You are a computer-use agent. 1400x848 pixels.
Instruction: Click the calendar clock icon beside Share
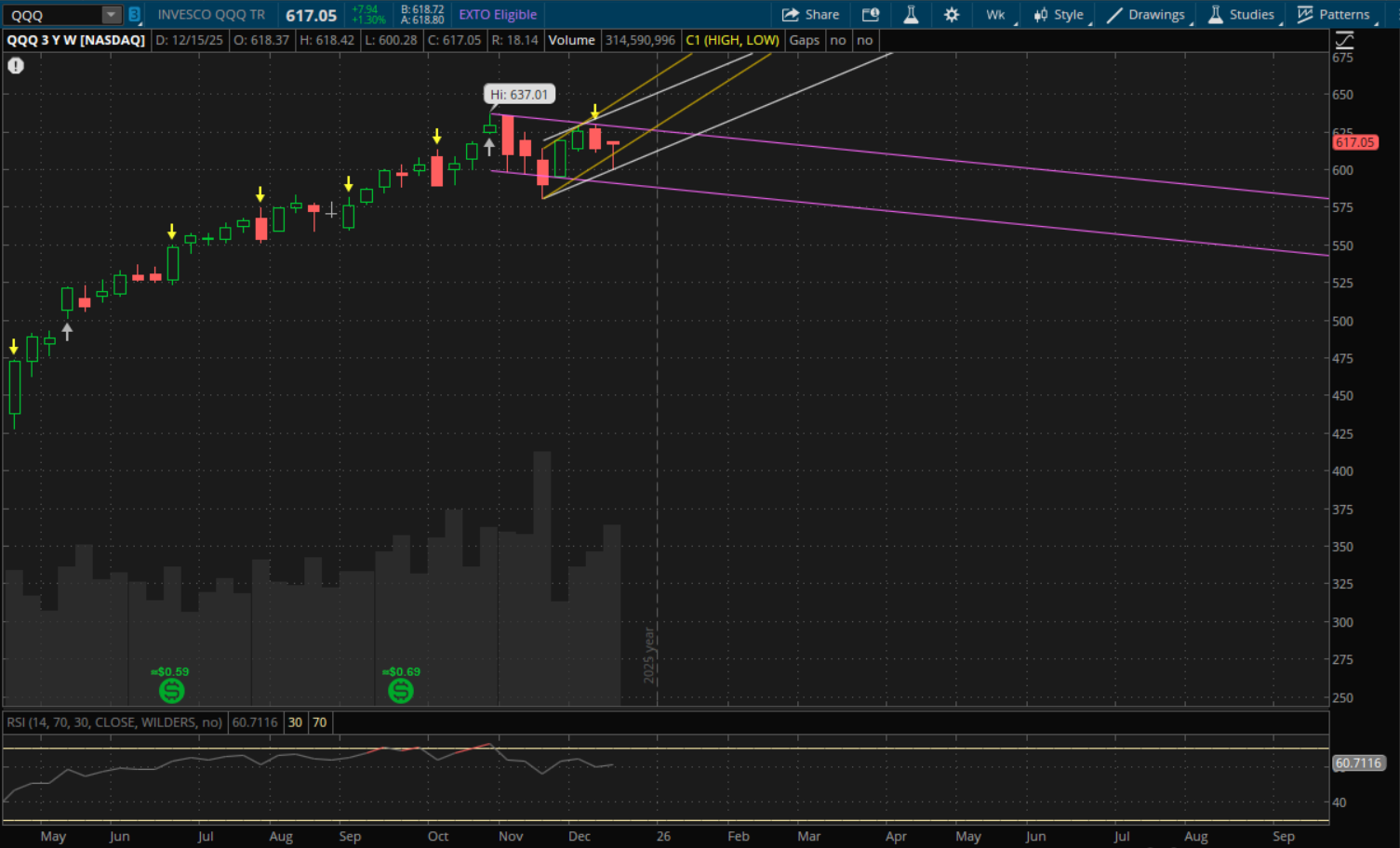coord(871,15)
